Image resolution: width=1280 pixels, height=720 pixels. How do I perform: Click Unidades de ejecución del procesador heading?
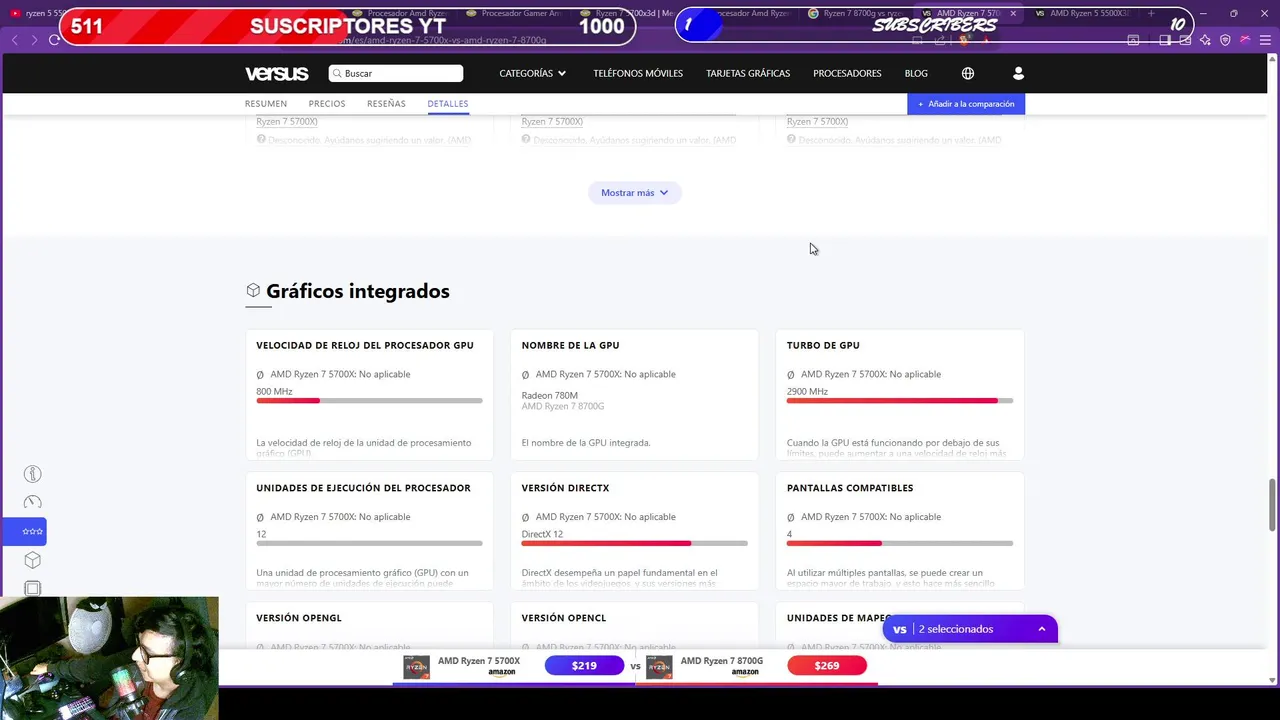[363, 488]
